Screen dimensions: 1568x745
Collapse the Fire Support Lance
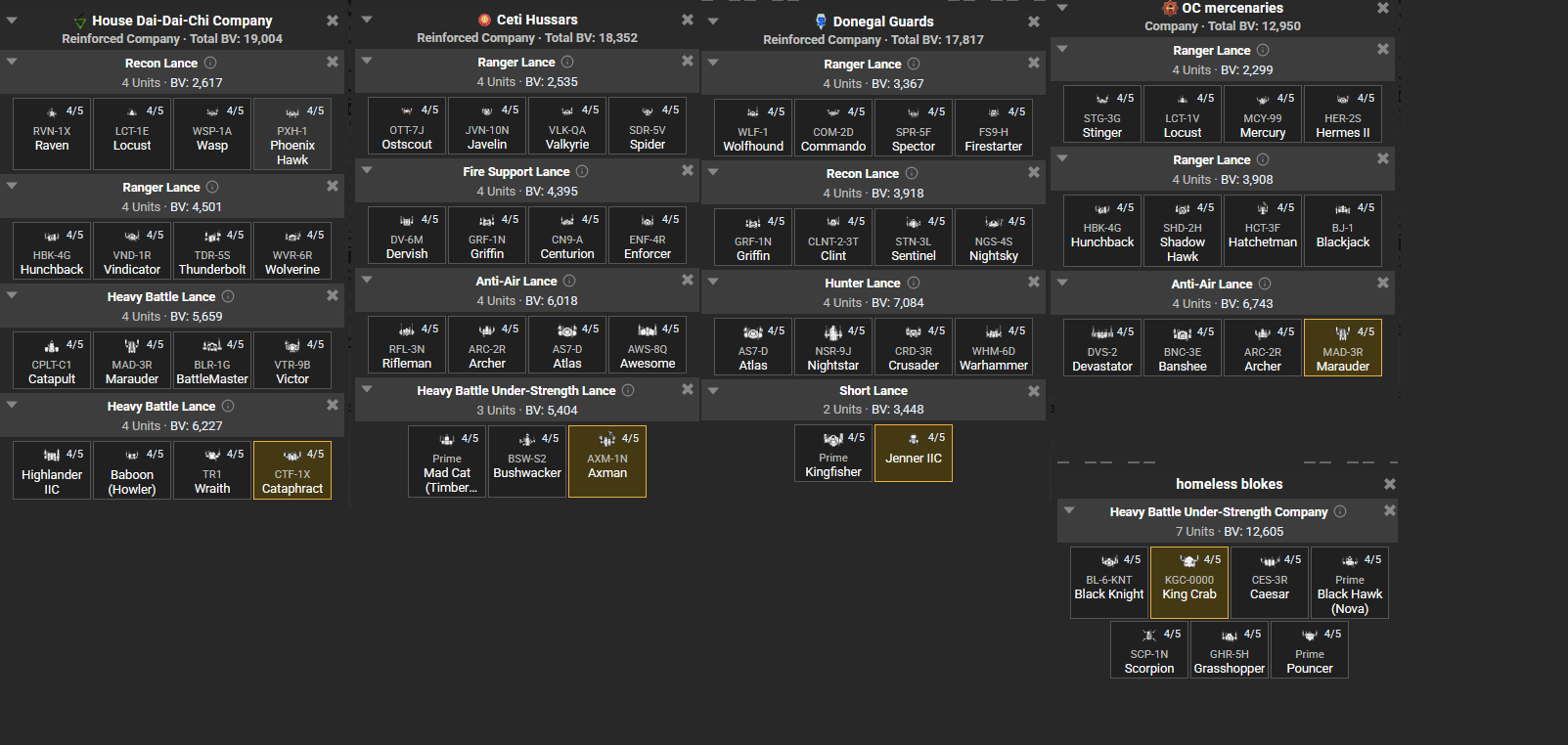click(x=367, y=169)
